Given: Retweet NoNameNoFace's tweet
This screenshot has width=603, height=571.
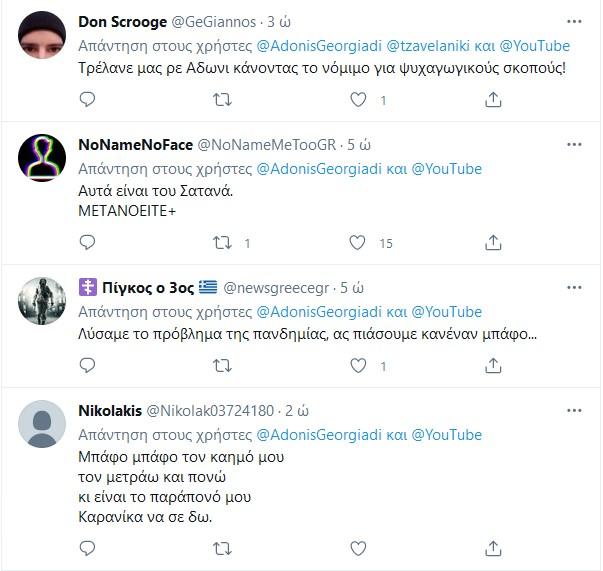Looking at the screenshot, I should 223,242.
